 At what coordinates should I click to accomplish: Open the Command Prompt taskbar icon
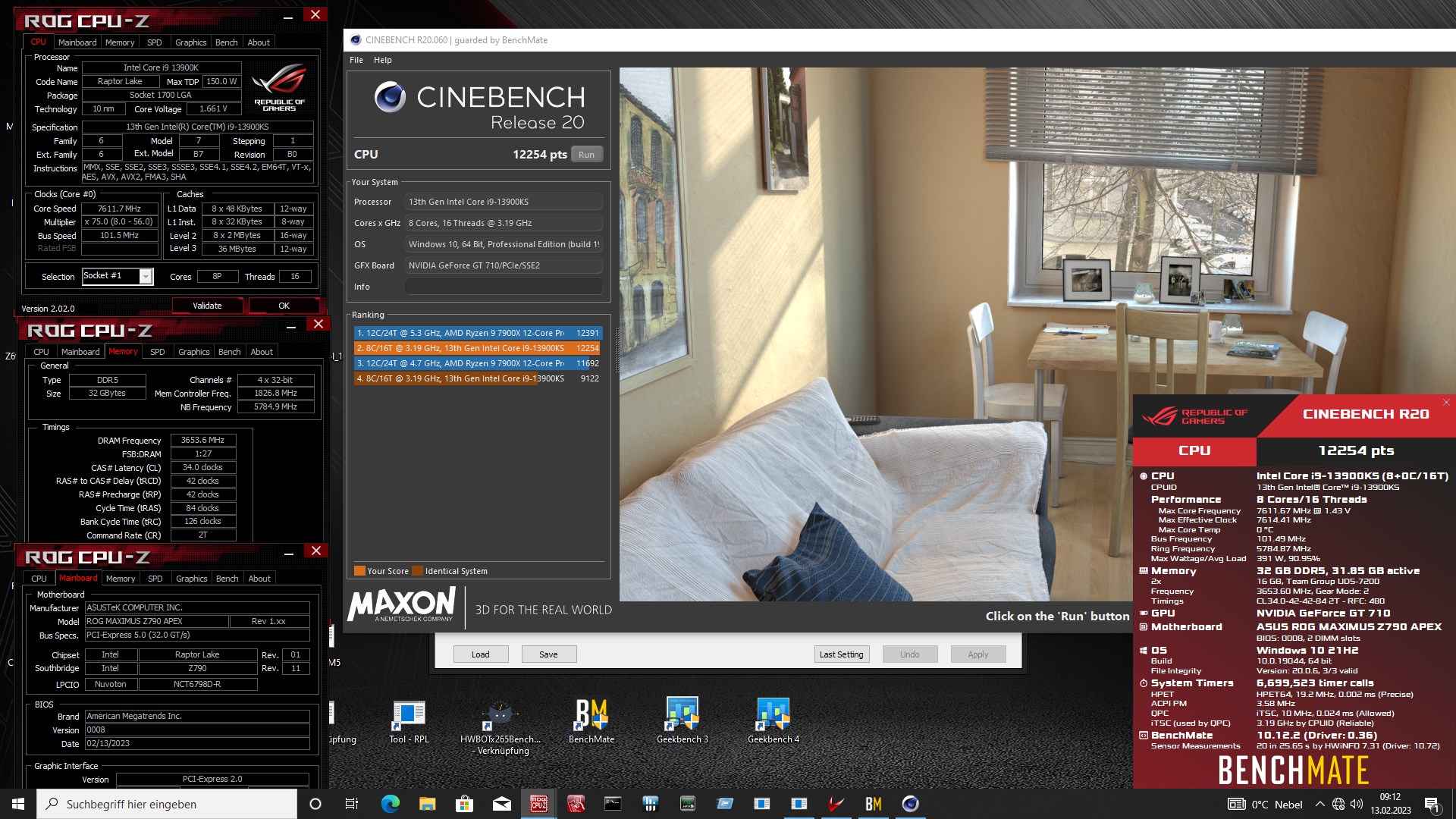coord(613,804)
